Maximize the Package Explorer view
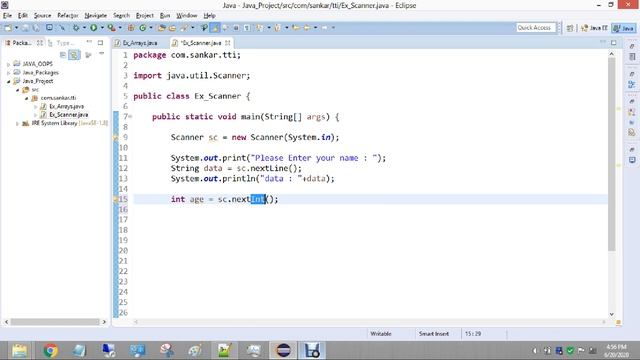 100,42
